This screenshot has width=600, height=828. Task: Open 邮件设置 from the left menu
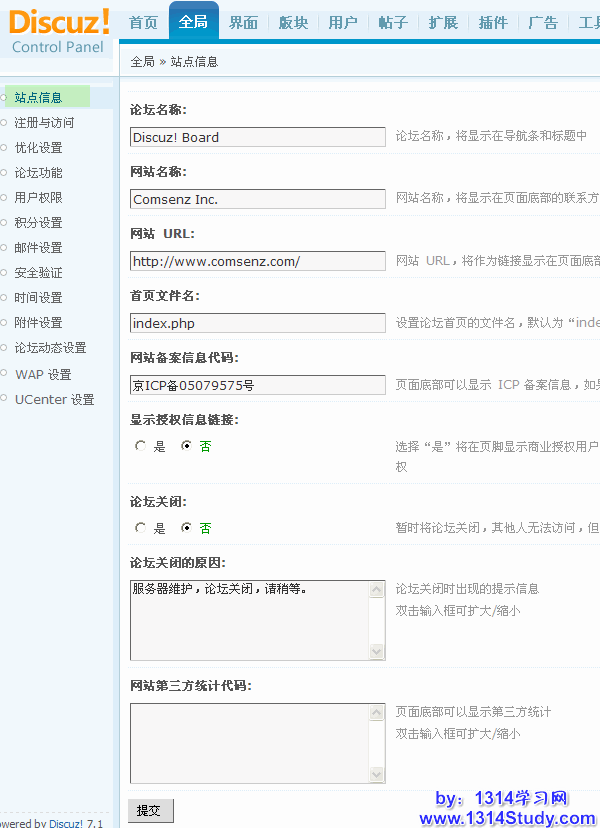38,248
